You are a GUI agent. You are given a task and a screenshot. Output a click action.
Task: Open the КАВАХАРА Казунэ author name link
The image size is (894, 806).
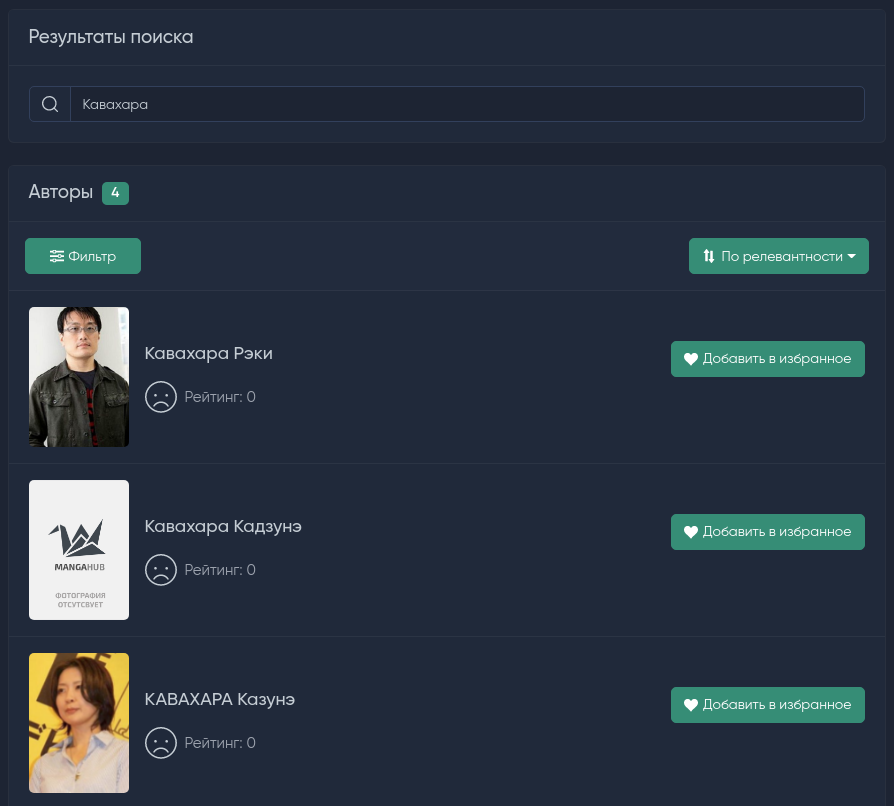[220, 699]
